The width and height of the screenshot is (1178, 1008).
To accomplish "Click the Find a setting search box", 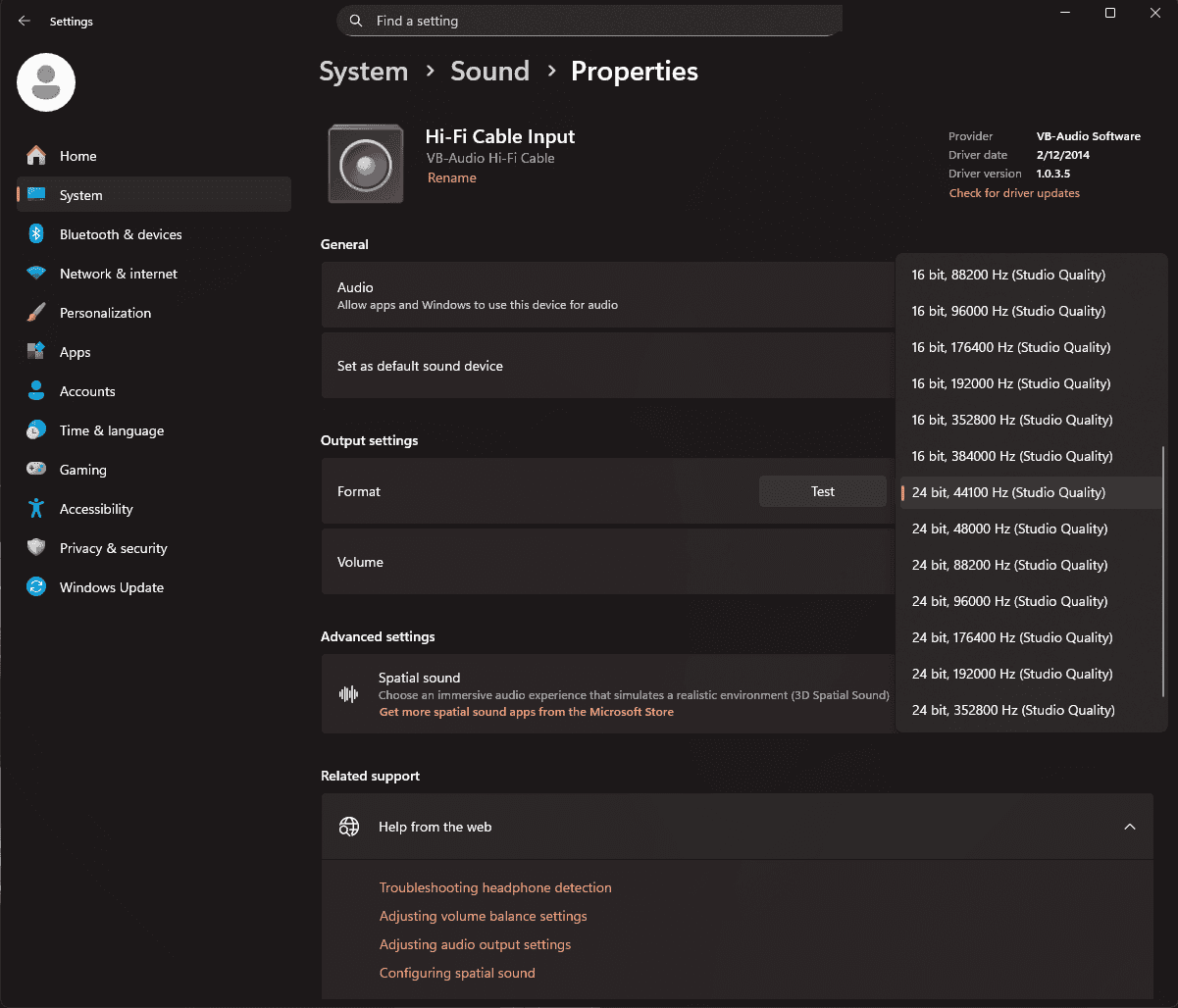I will [589, 21].
